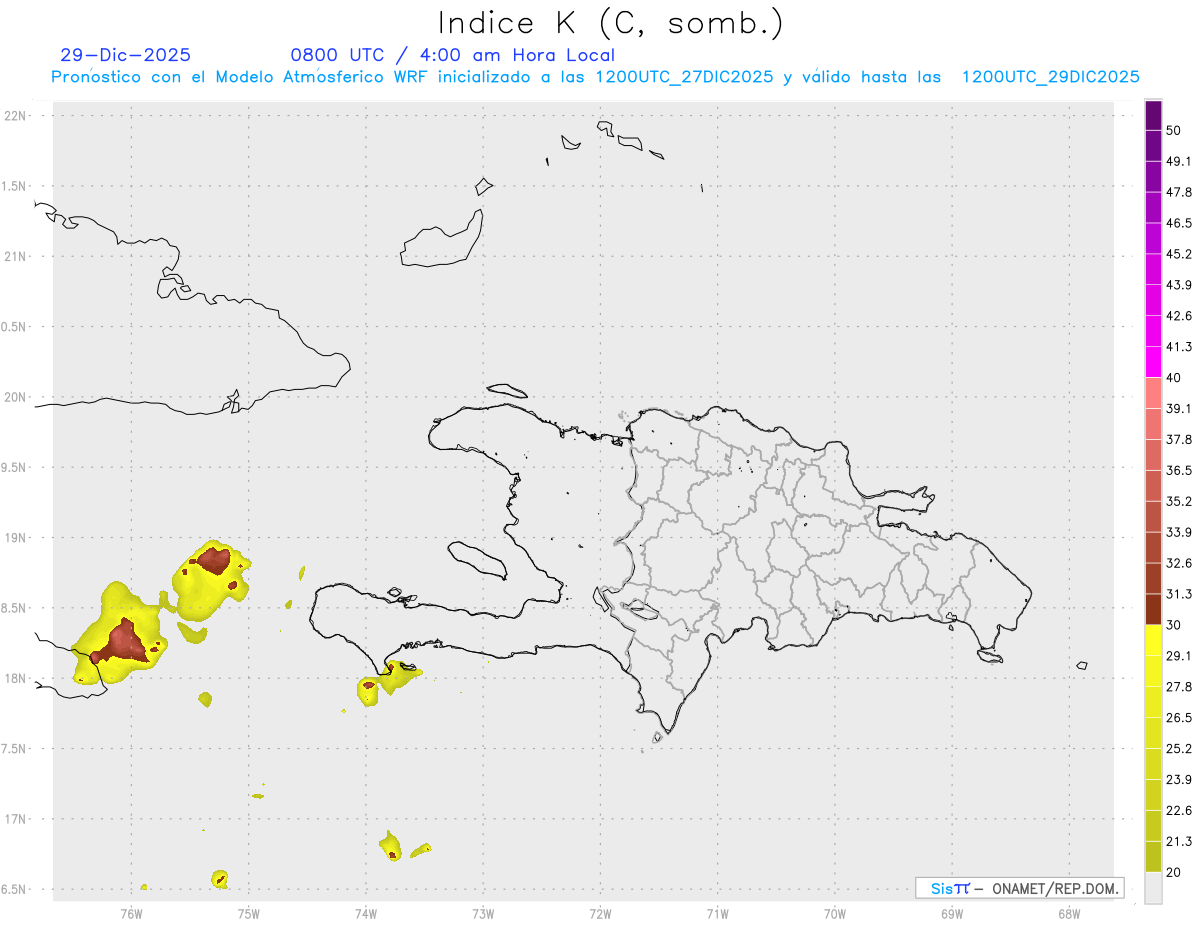Click the '18N' latitude label

(x=17, y=679)
